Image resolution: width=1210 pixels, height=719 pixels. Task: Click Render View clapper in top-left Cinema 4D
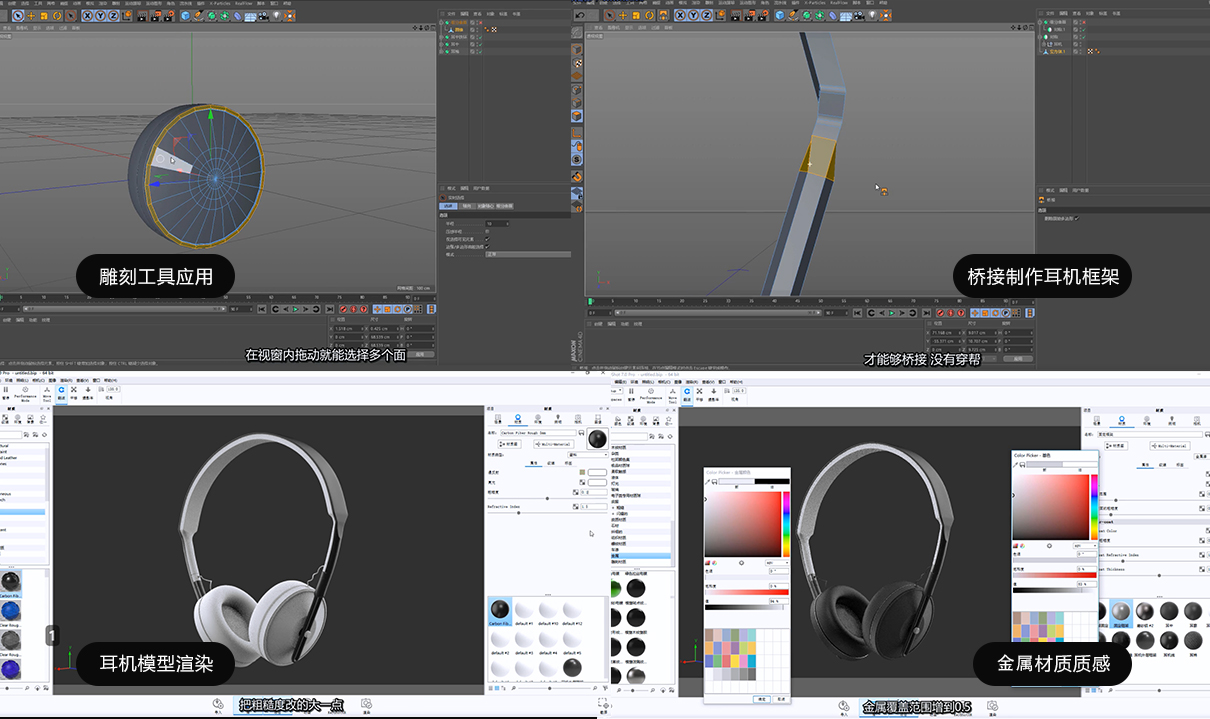click(x=141, y=15)
